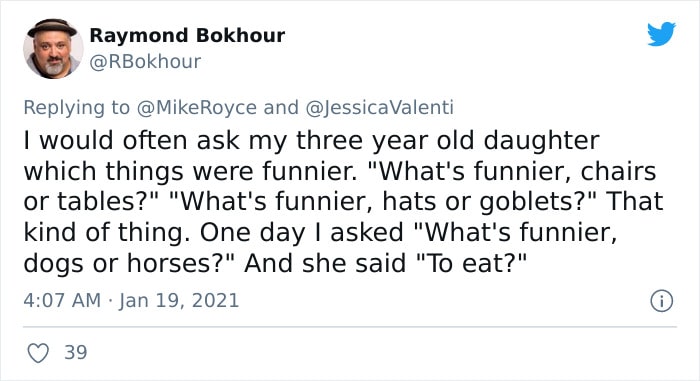Open Raymond Bokhour's profile picture
Viewport: 700px width, 381px height.
(x=53, y=49)
